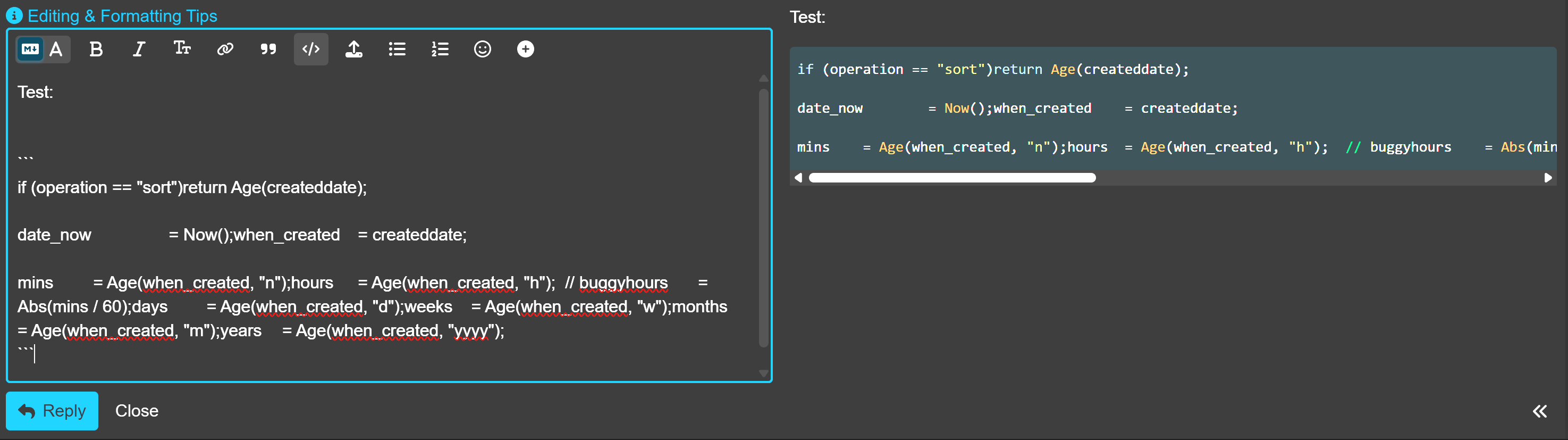Click the 'Test:' line in the editor
Viewport: 1568px width, 440px height.
[x=35, y=92]
